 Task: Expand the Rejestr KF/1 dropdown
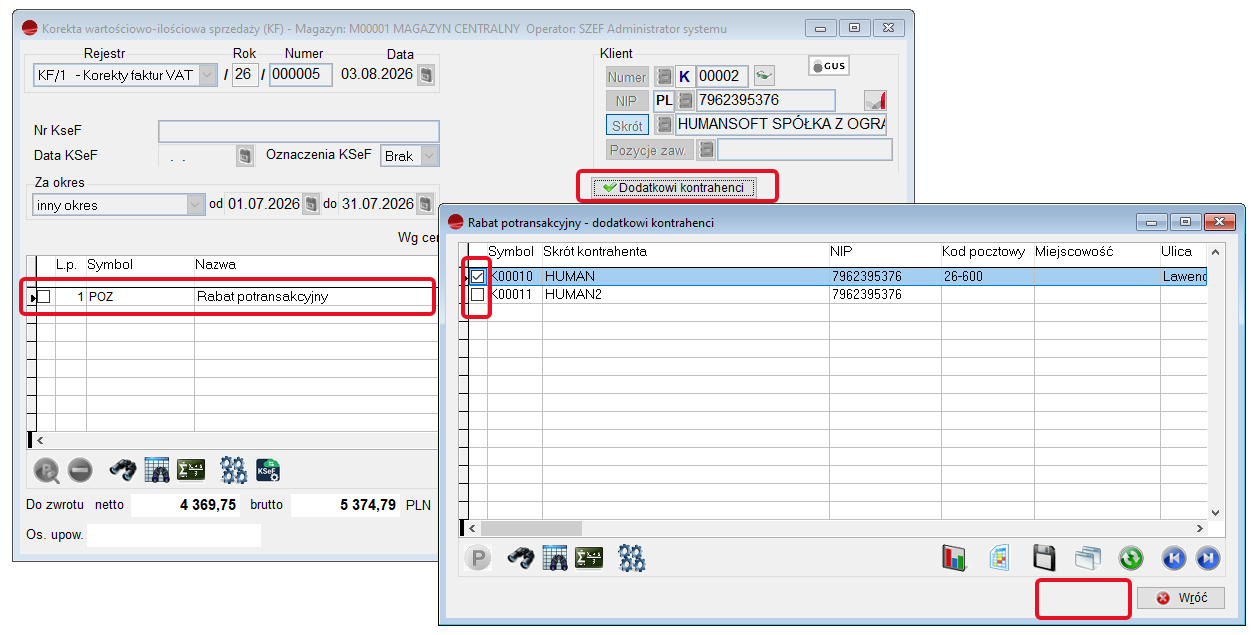pyautogui.click(x=207, y=76)
